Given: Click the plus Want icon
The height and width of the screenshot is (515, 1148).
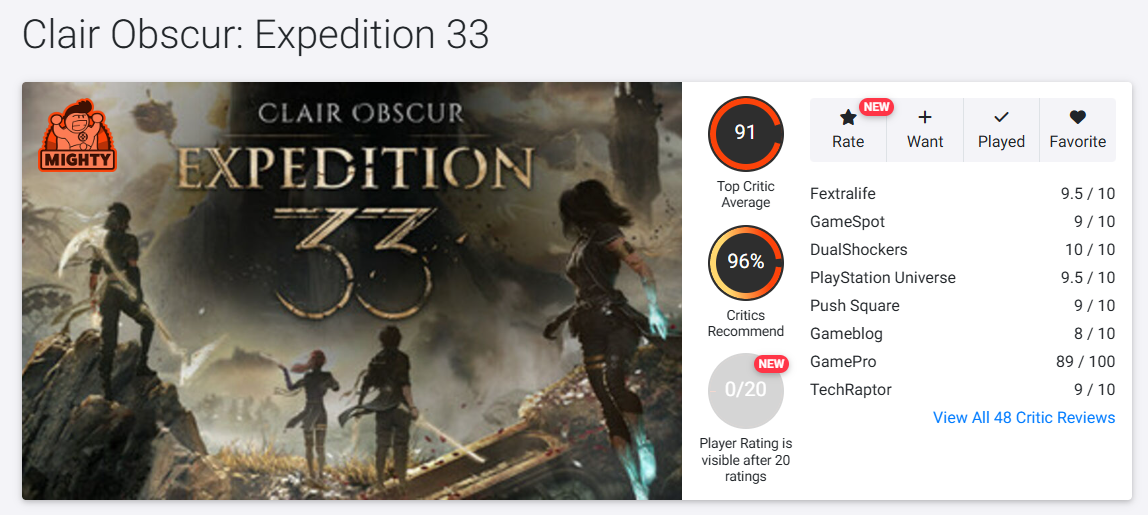Looking at the screenshot, I should [925, 117].
